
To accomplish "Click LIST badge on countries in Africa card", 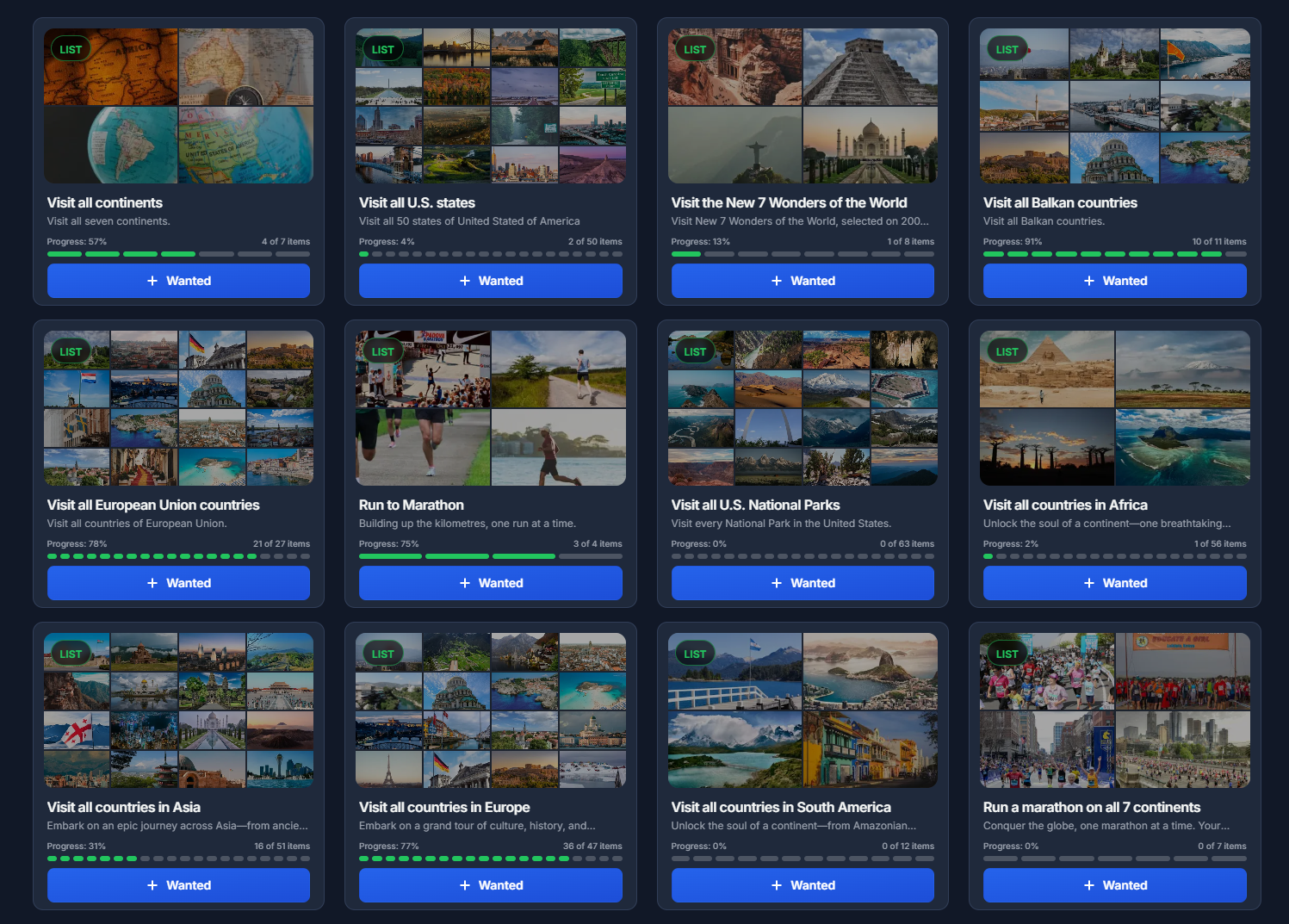I will 1007,351.
